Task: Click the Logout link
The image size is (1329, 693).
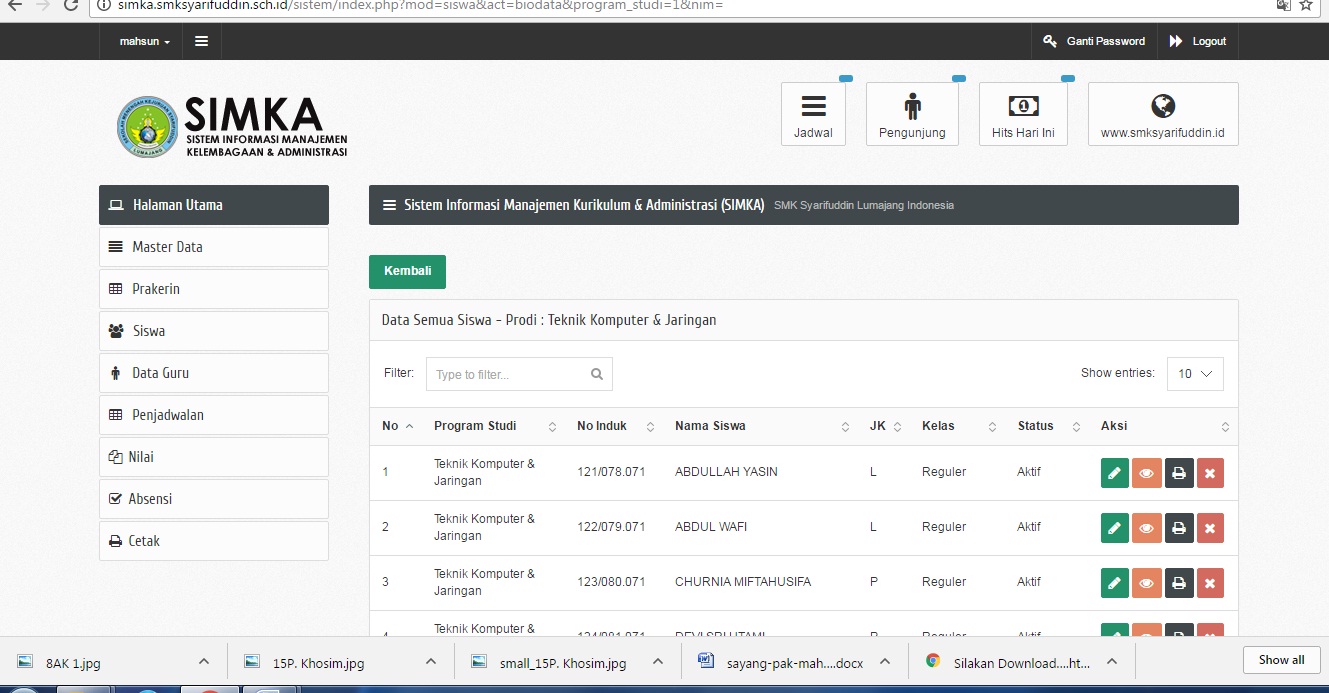Action: [1198, 41]
